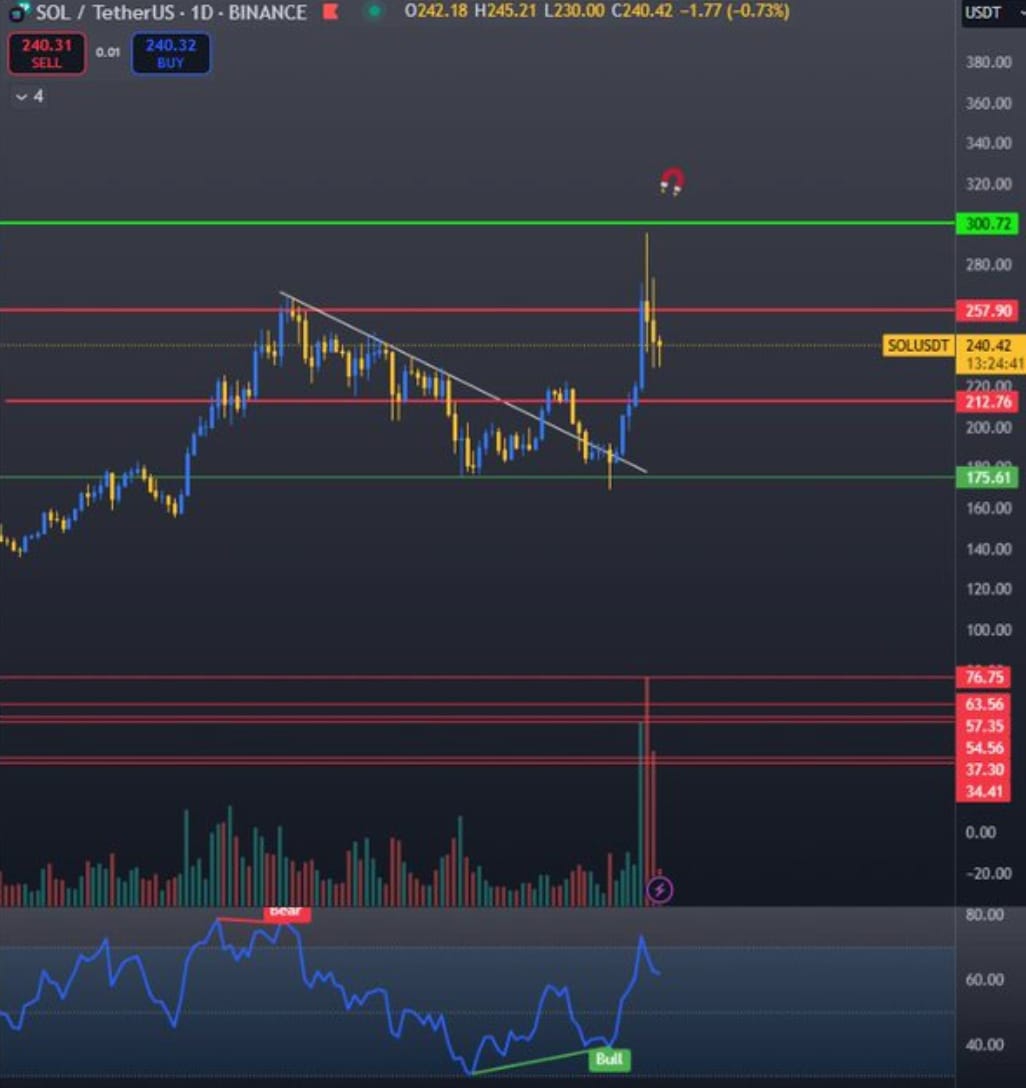Viewport: 1026px width, 1088px height.
Task: Click the purple lightning bolt icon
Action: pos(659,888)
